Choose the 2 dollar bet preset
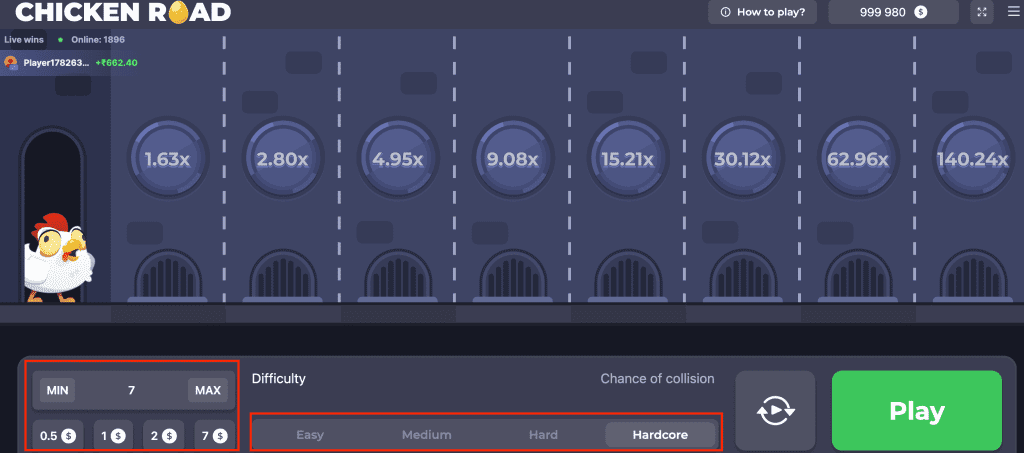Viewport: 1024px width, 453px height. coord(160,436)
